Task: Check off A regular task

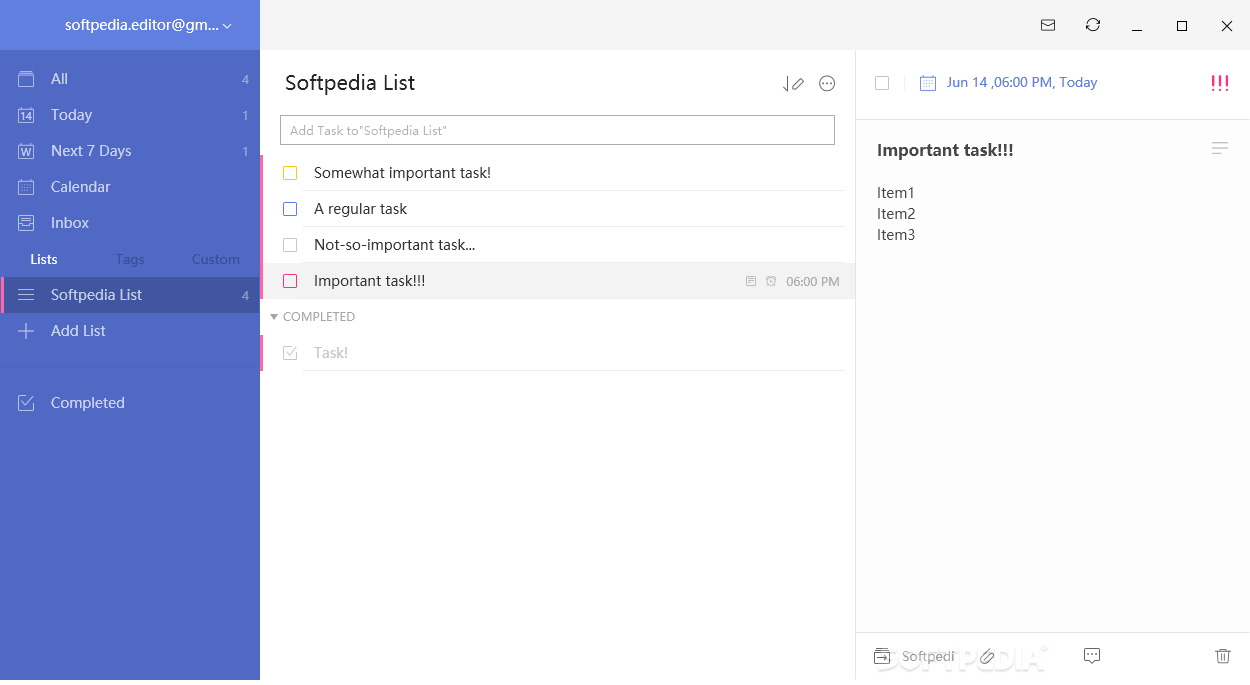Action: (x=290, y=209)
